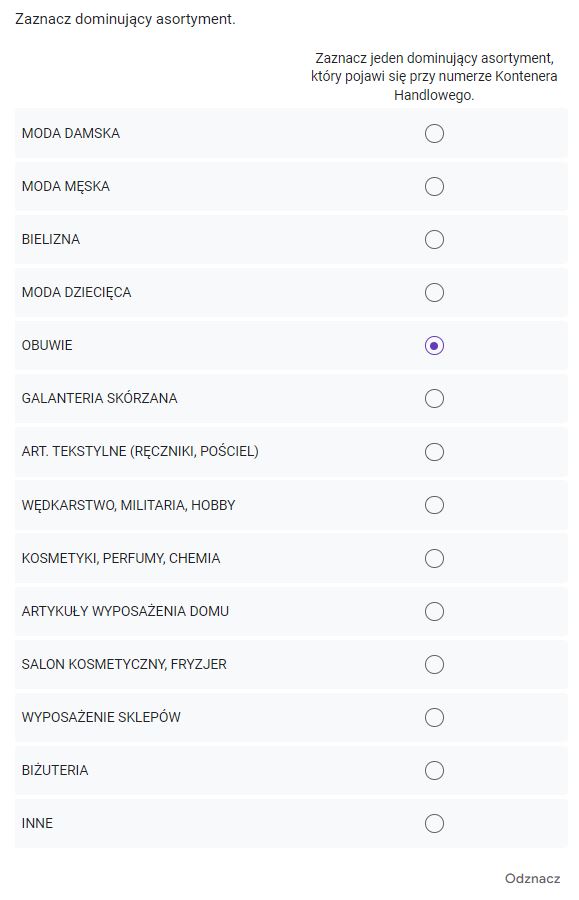Click the MODA DAMSKA row label

[71, 133]
